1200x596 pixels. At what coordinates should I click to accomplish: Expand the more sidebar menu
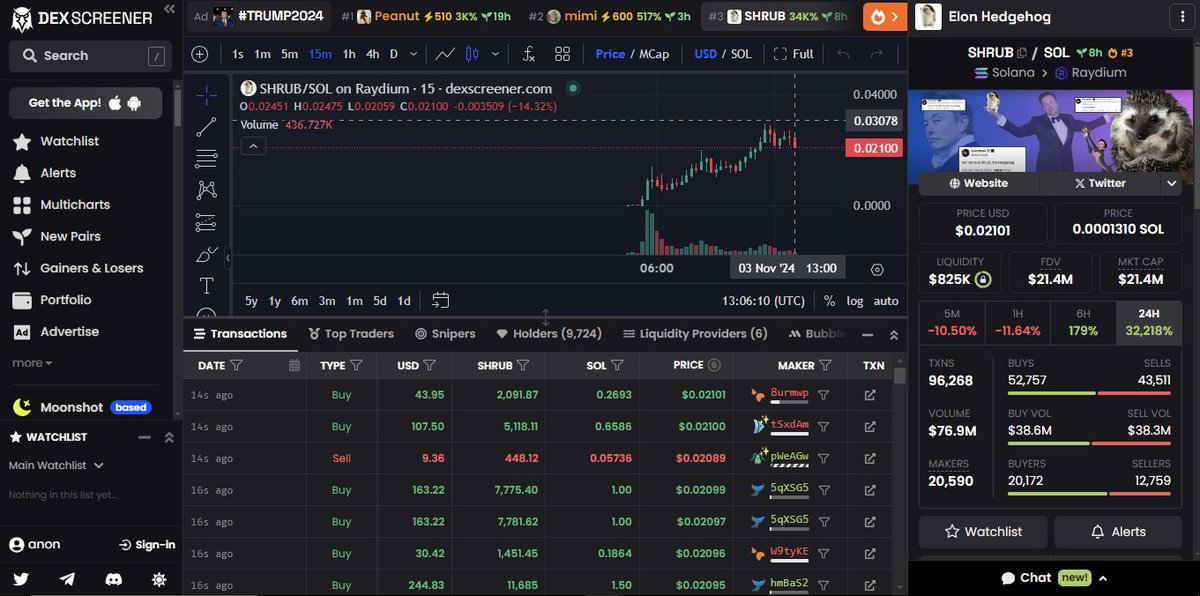(x=32, y=363)
